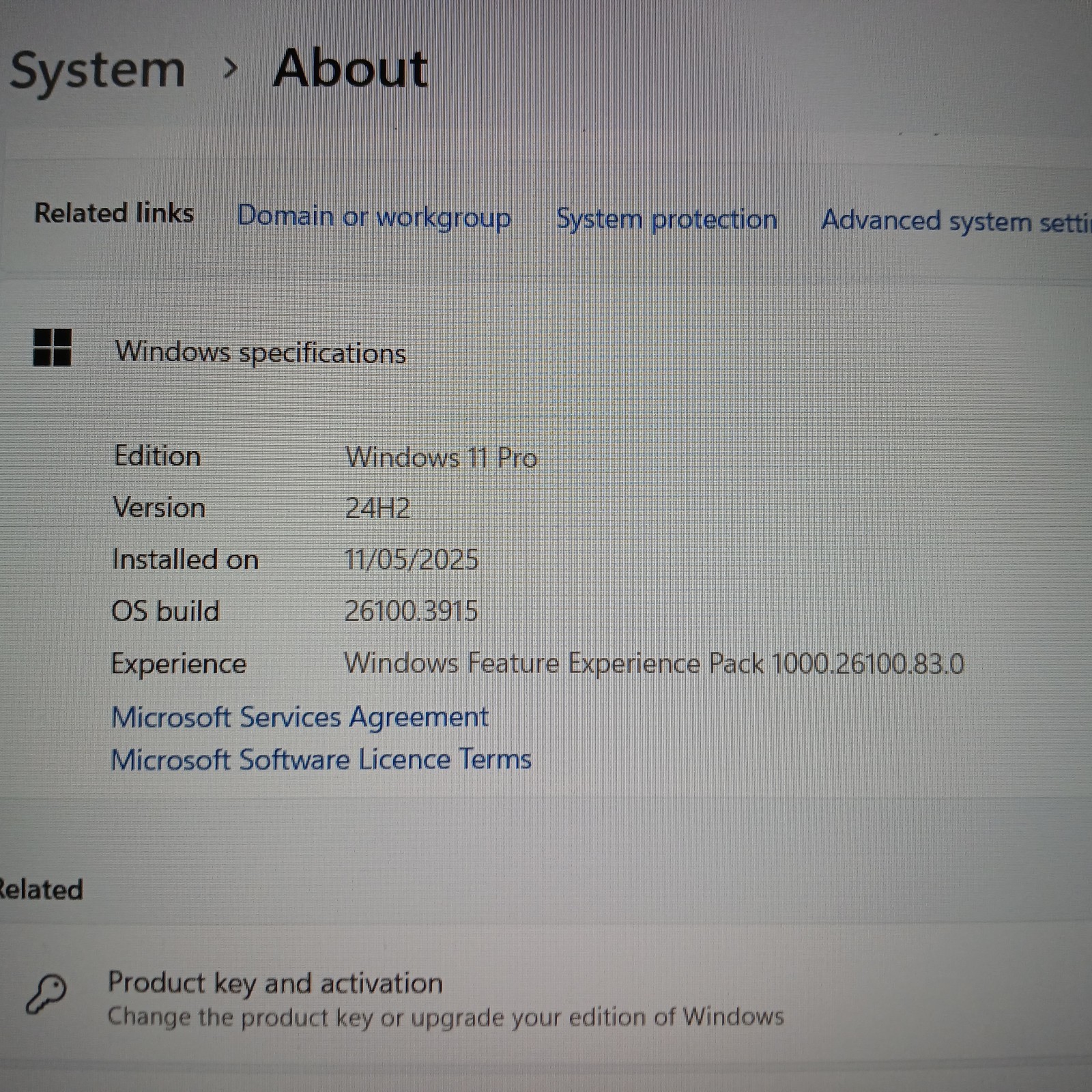Click the Edition label
Screen dimensions: 1092x1092
coord(157,456)
